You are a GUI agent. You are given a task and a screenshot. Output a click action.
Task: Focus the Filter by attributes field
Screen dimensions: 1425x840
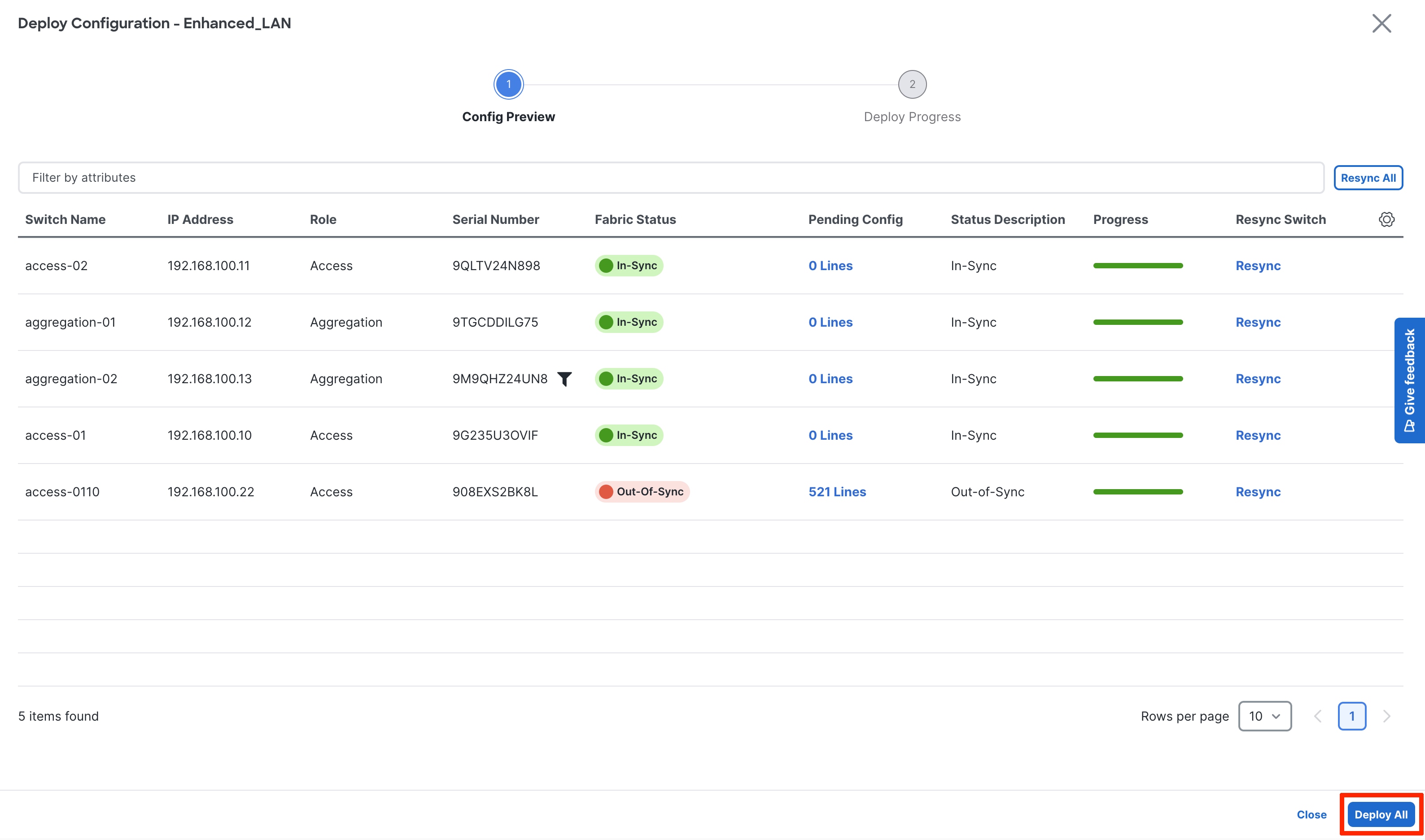[671, 178]
